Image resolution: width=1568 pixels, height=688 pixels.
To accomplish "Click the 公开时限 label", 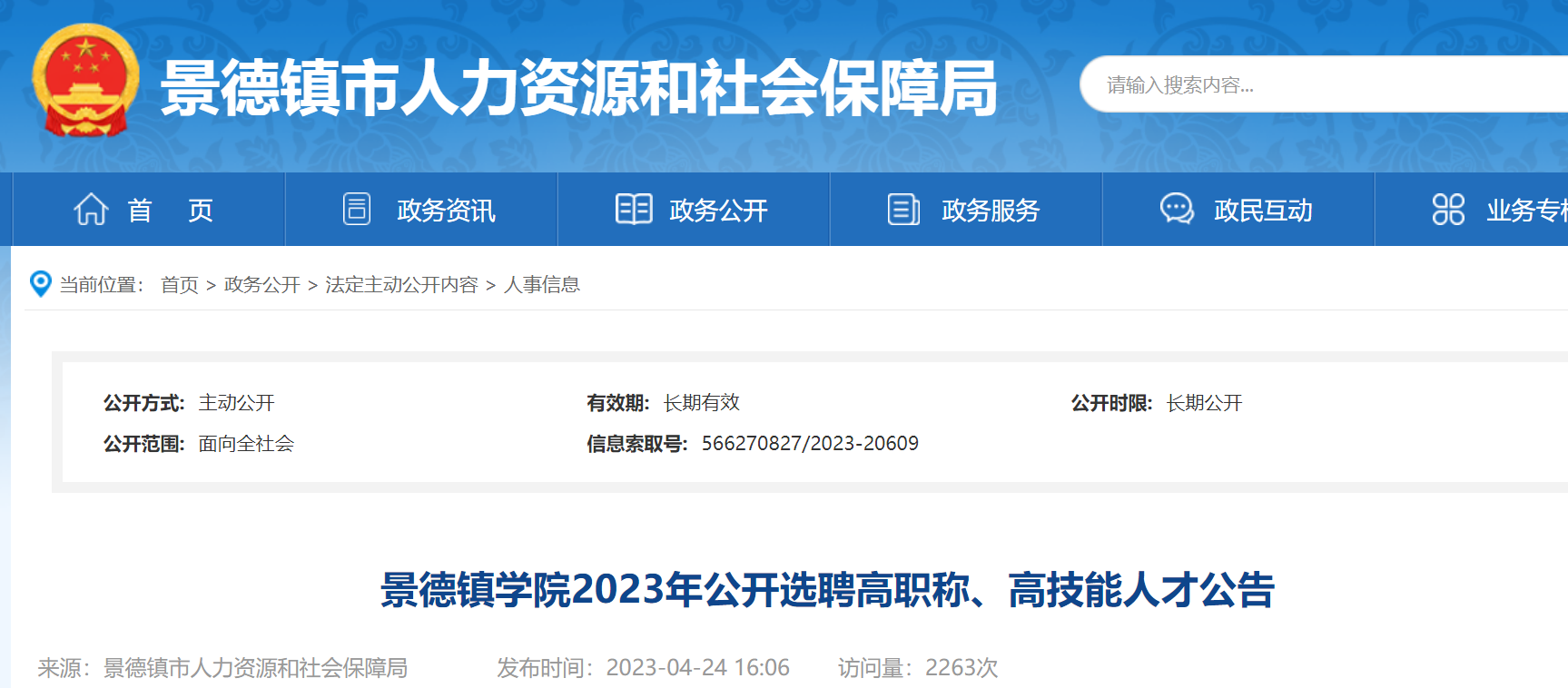I will tap(1112, 403).
